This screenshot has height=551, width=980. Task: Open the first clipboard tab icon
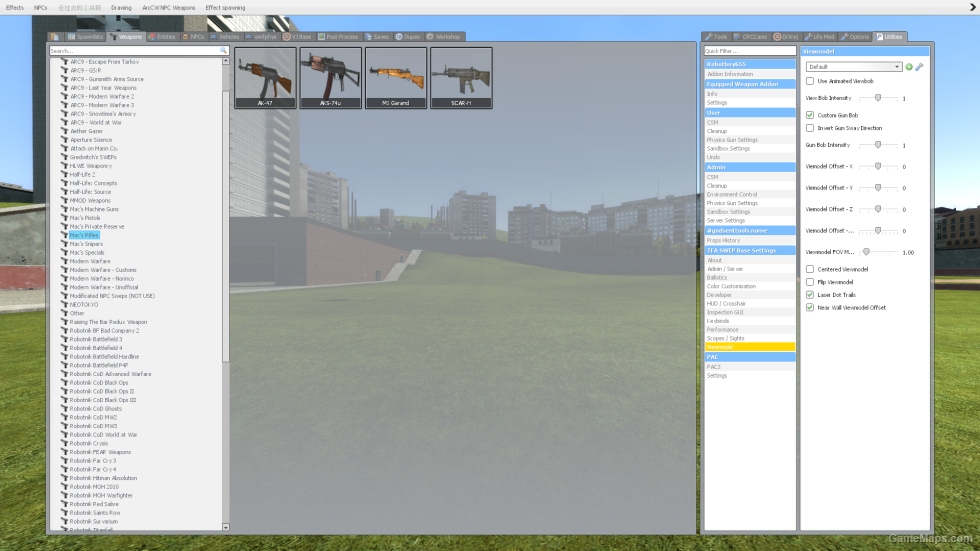tap(55, 37)
